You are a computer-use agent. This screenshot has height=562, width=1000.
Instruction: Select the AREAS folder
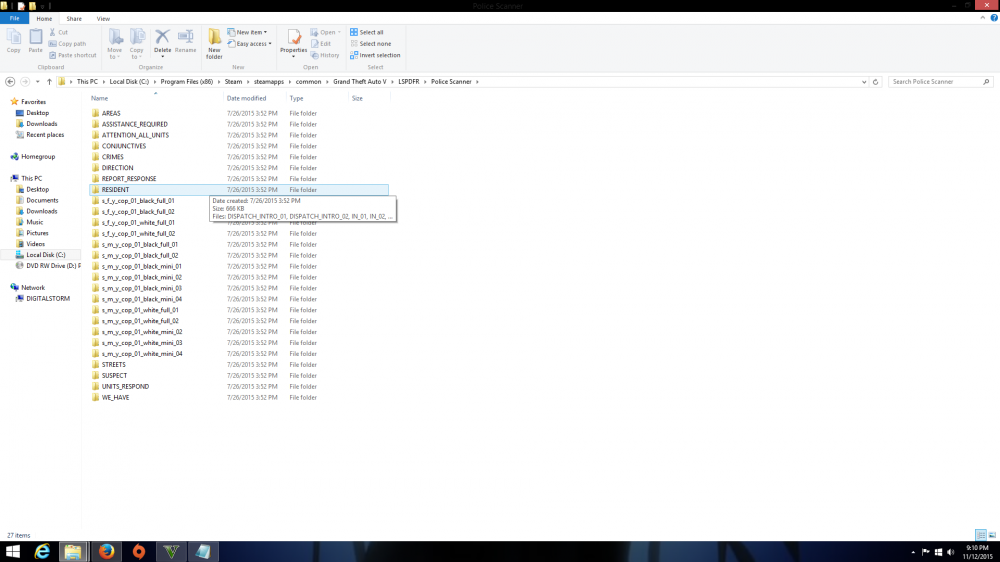point(111,113)
